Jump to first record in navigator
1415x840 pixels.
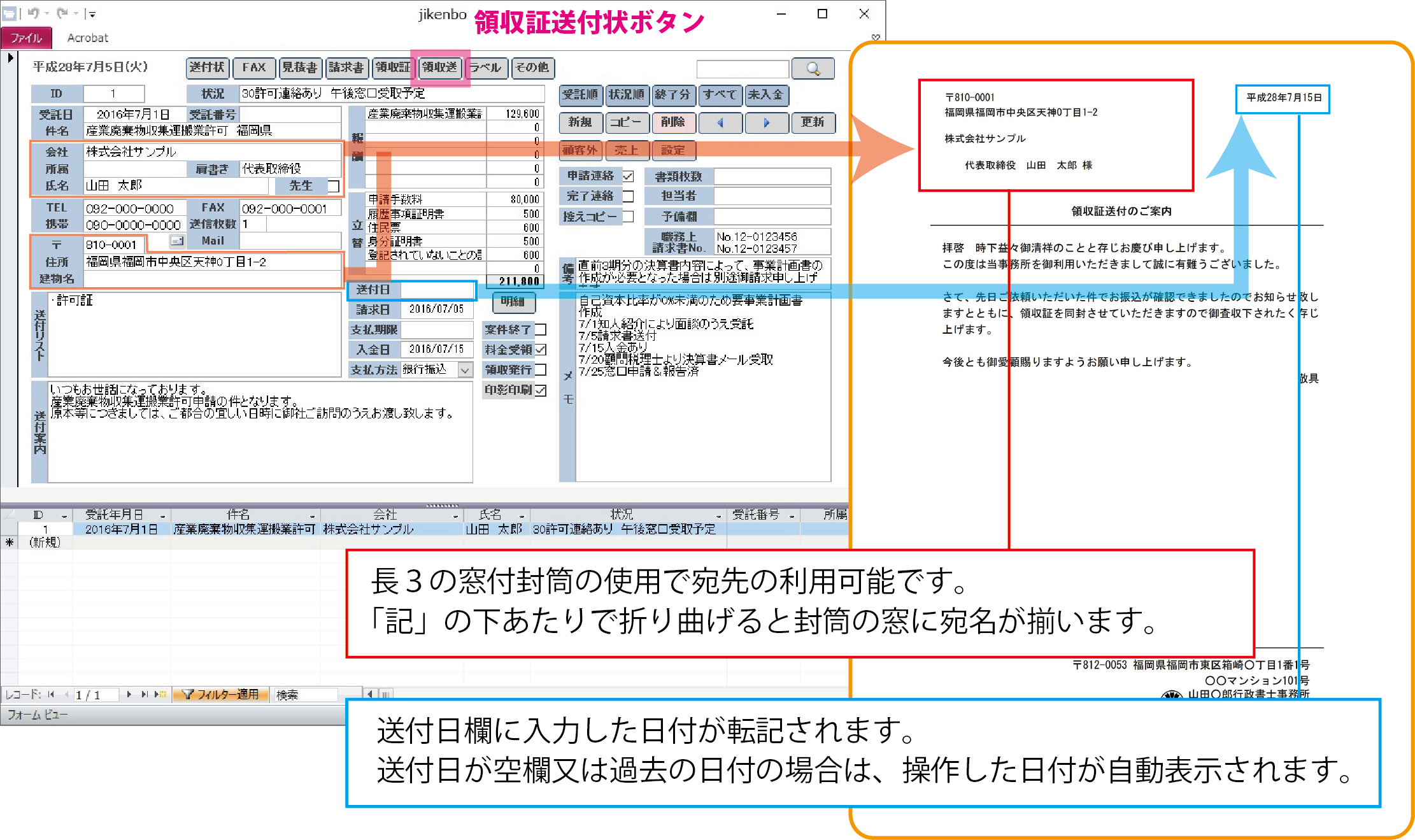51,694
